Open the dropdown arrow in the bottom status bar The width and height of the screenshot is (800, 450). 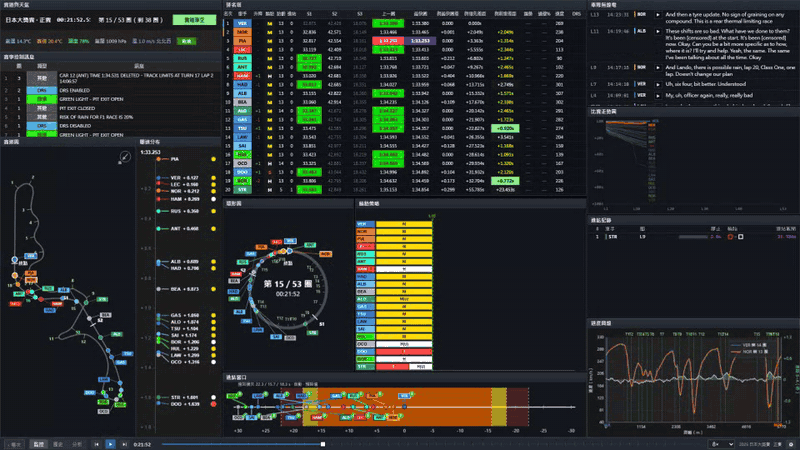coord(730,444)
